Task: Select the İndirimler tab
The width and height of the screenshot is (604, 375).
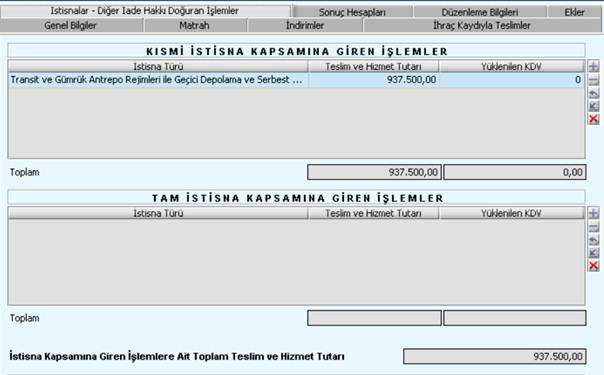Action: 305,25
